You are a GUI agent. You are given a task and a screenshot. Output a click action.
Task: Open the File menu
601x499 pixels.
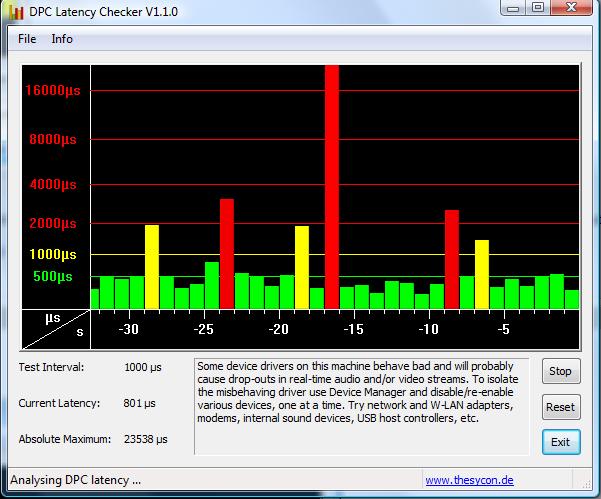coord(27,39)
